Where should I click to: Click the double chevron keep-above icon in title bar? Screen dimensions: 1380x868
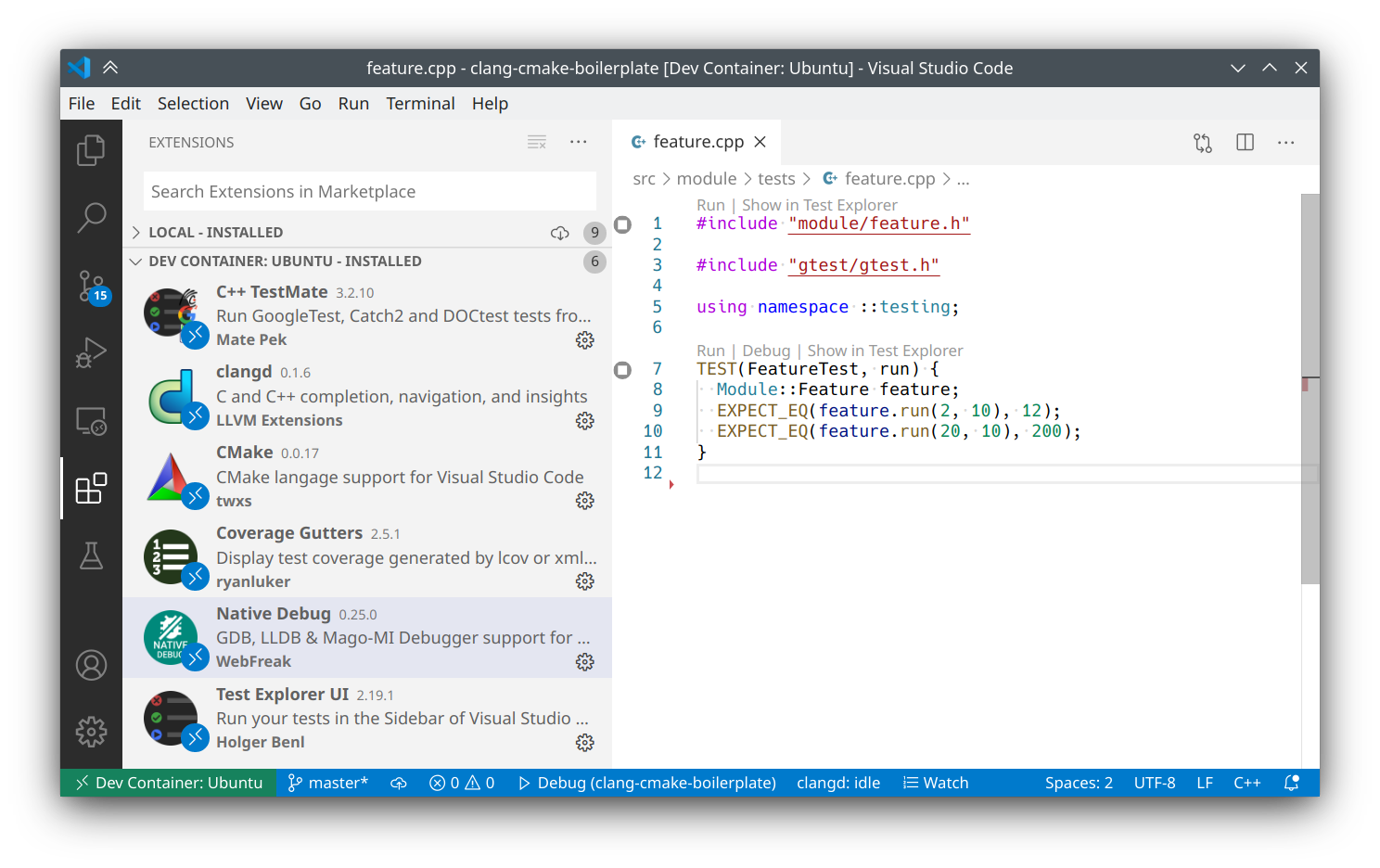tap(110, 68)
